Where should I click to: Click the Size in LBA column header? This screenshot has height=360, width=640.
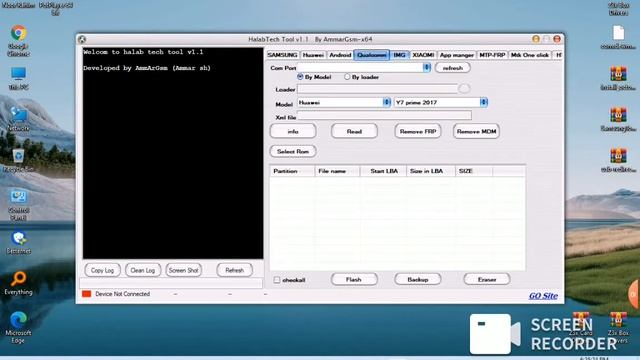[x=431, y=171]
